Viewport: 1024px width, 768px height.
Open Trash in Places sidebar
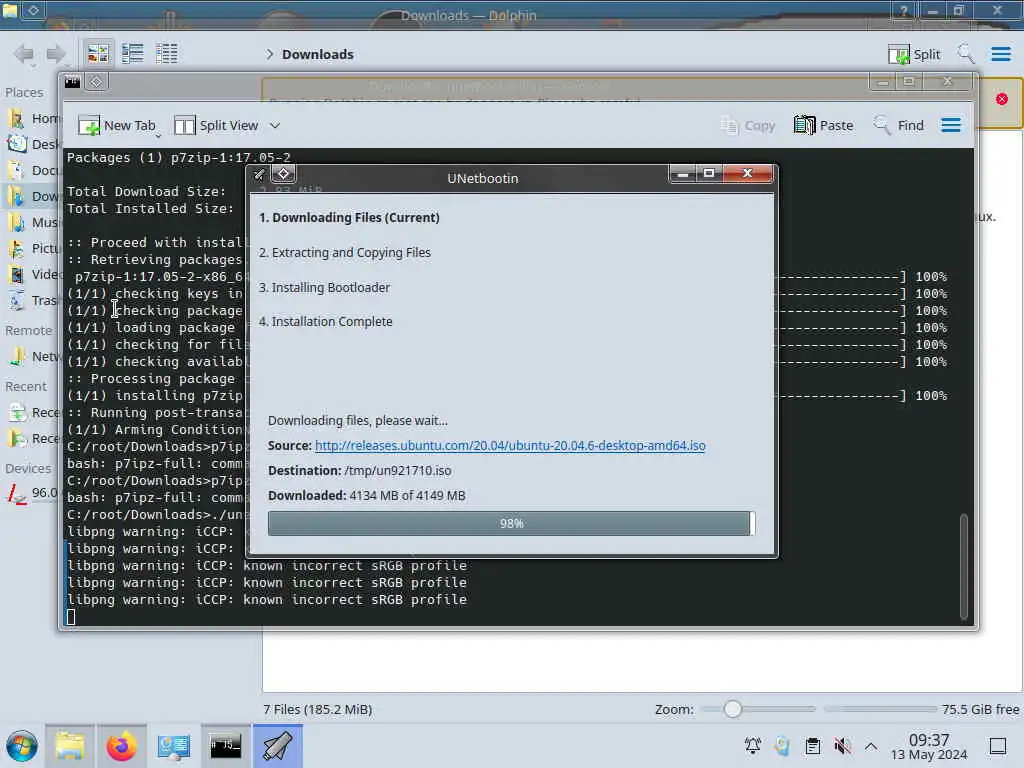coord(33,300)
